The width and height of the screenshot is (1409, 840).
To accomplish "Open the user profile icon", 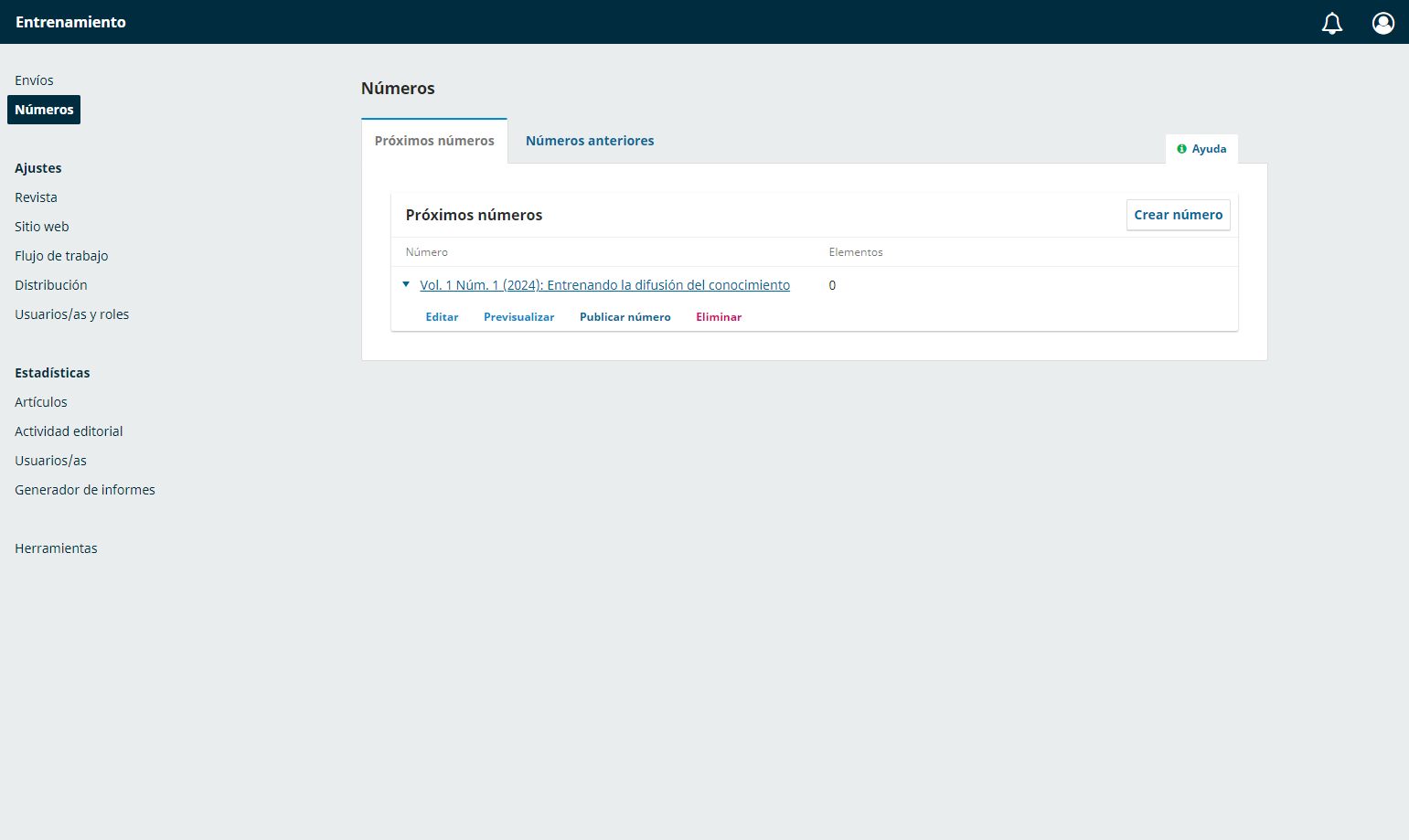I will click(1383, 23).
